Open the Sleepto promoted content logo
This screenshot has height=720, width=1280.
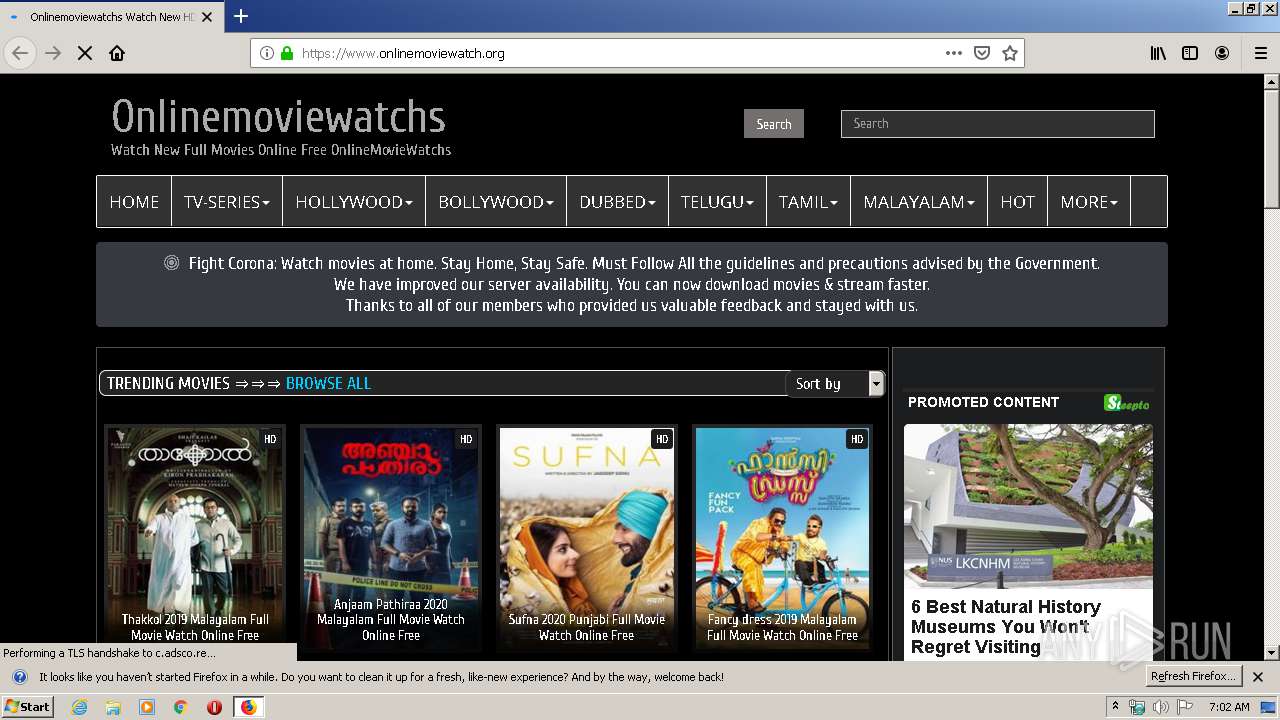click(x=1127, y=403)
